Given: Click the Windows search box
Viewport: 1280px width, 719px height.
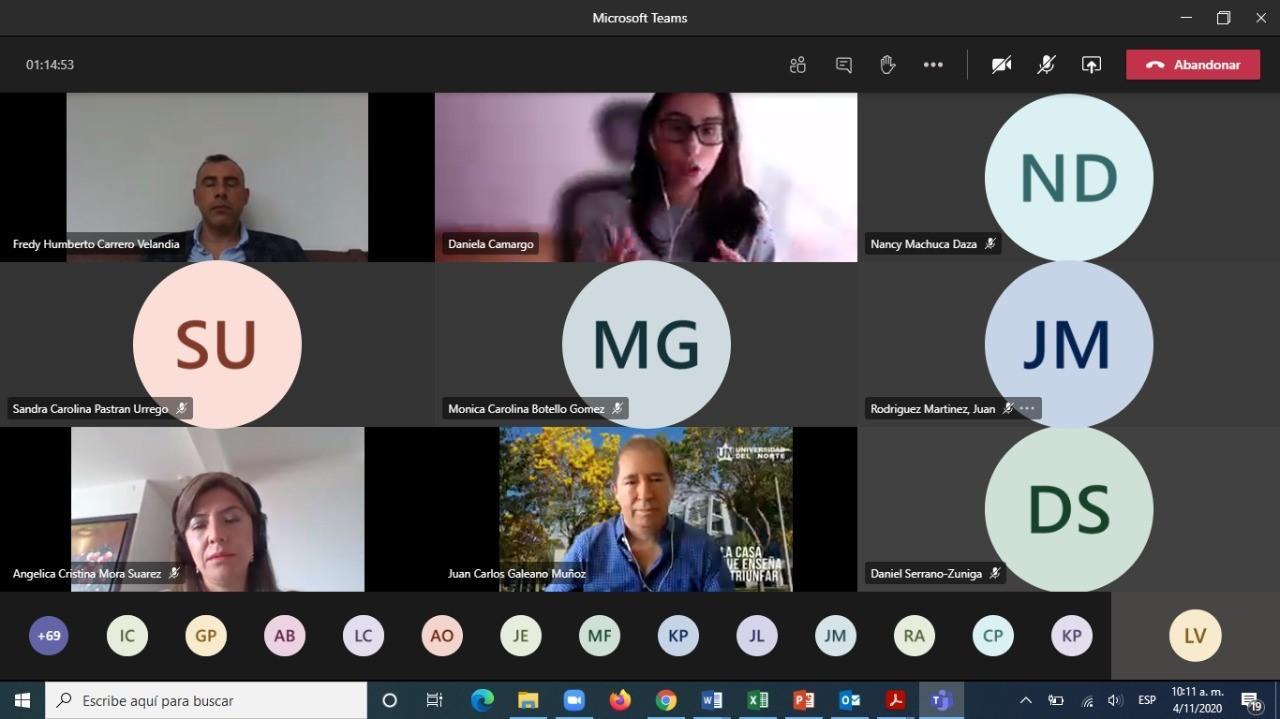Looking at the screenshot, I should tap(207, 700).
